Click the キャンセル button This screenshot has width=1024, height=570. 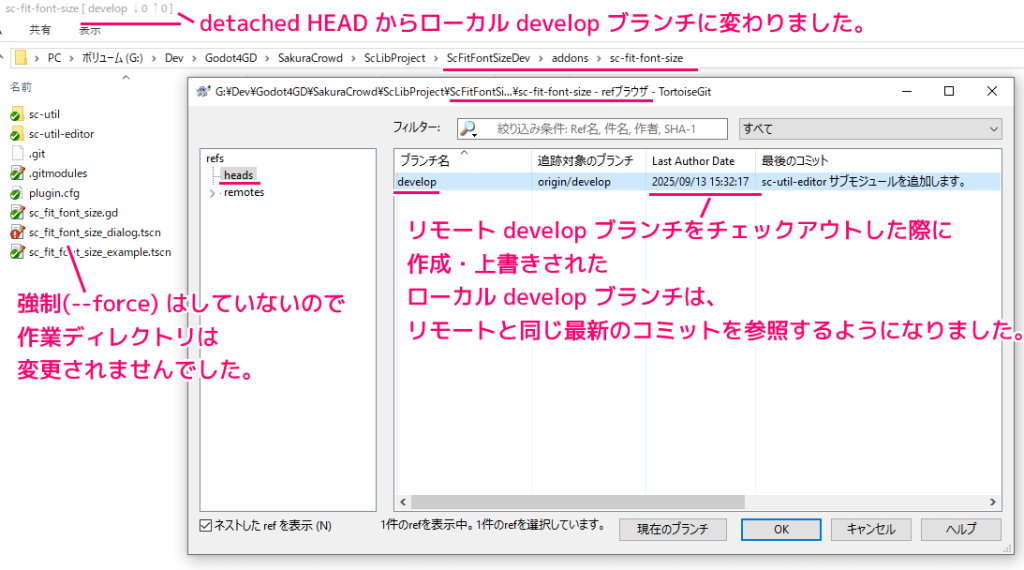pyautogui.click(x=870, y=529)
